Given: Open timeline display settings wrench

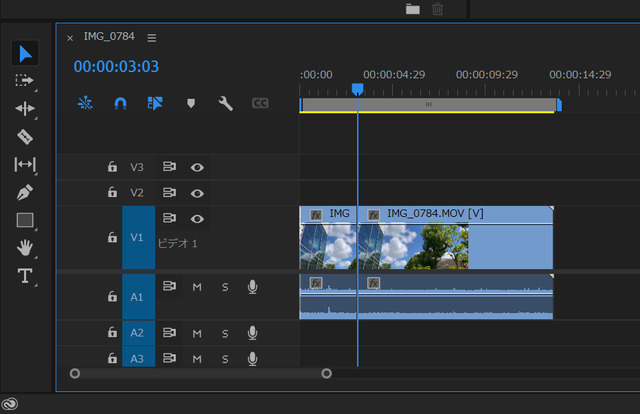Looking at the screenshot, I should click(x=225, y=103).
